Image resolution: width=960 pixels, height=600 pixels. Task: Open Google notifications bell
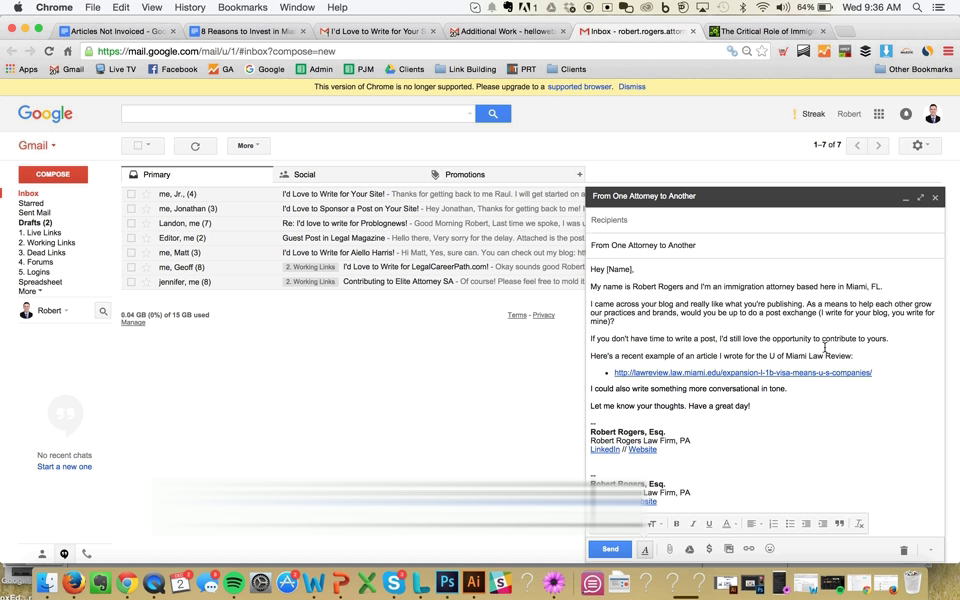tap(906, 114)
